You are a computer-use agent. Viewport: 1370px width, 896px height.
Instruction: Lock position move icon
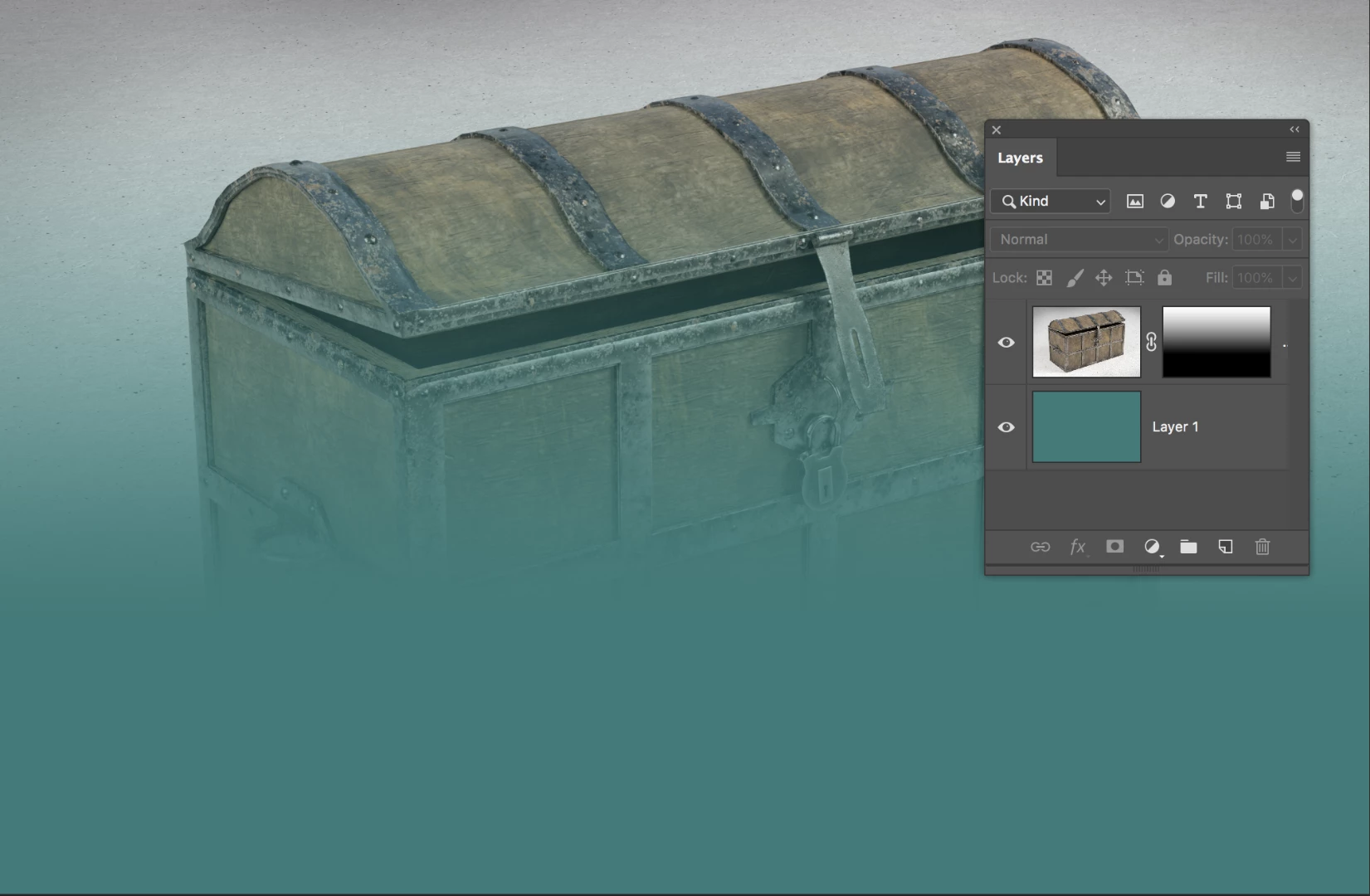pyautogui.click(x=1104, y=278)
